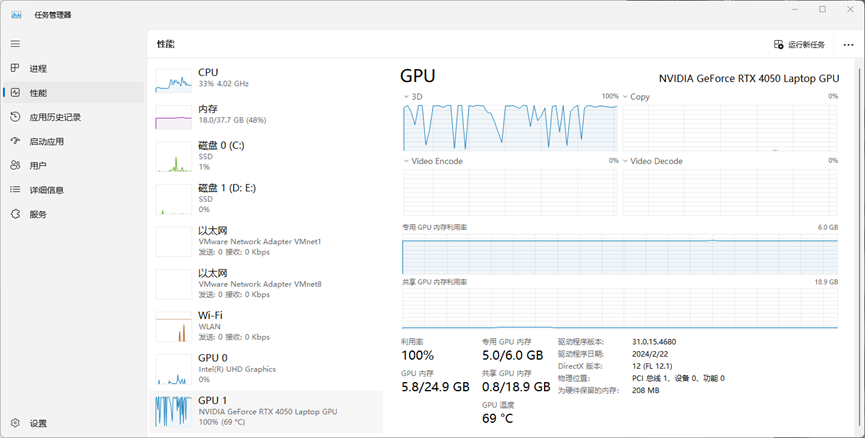Switch to the 应用历史记录 tab label
865x438 pixels.
(55, 117)
